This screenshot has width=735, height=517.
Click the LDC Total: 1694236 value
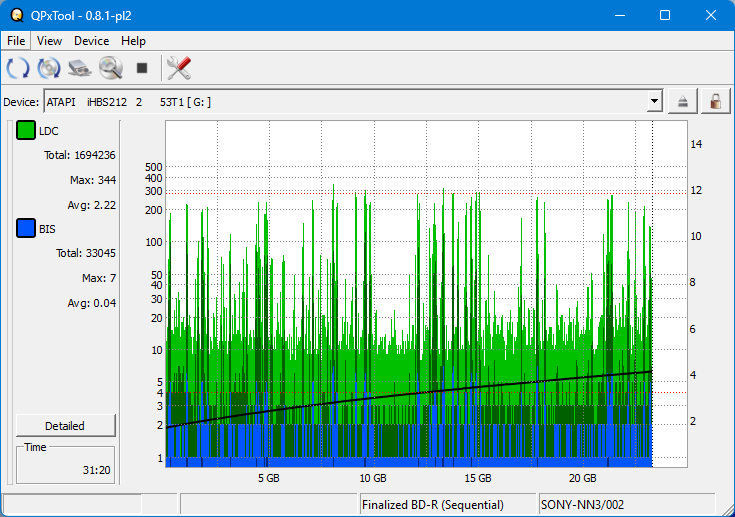80,155
